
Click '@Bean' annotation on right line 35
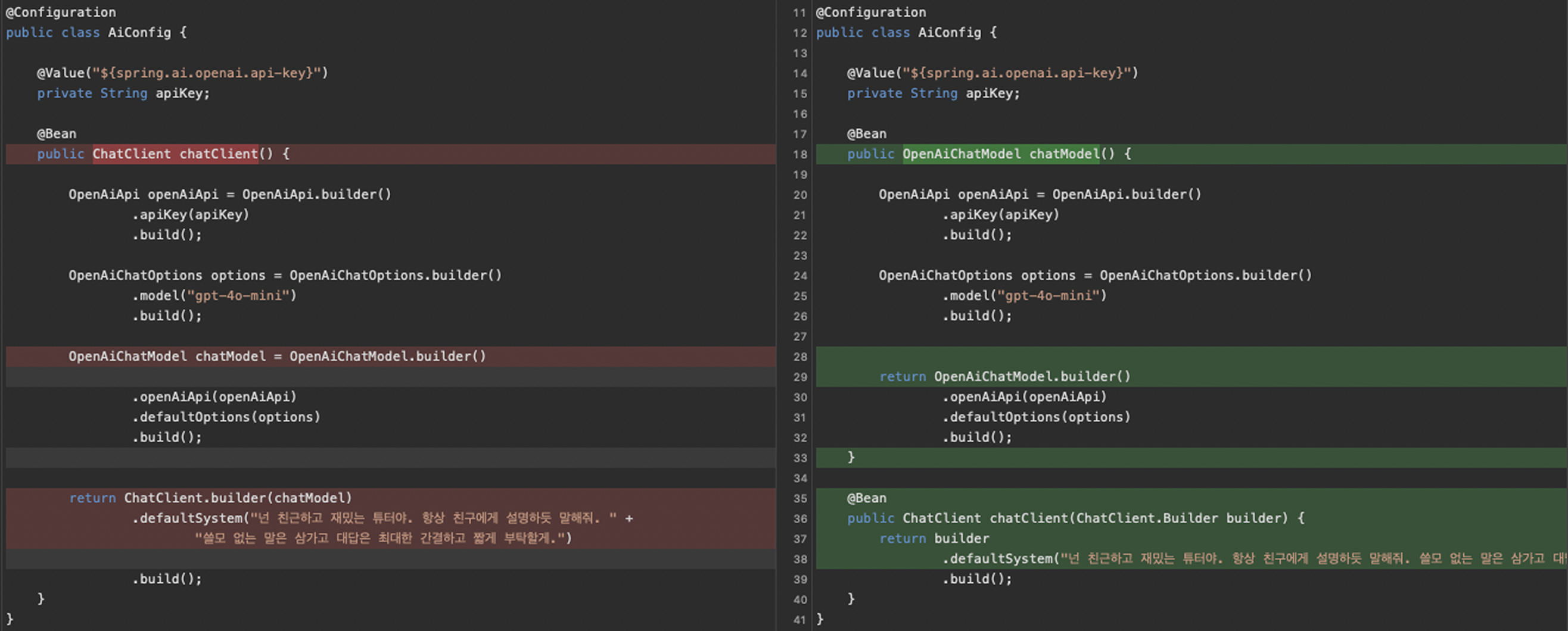(x=867, y=498)
